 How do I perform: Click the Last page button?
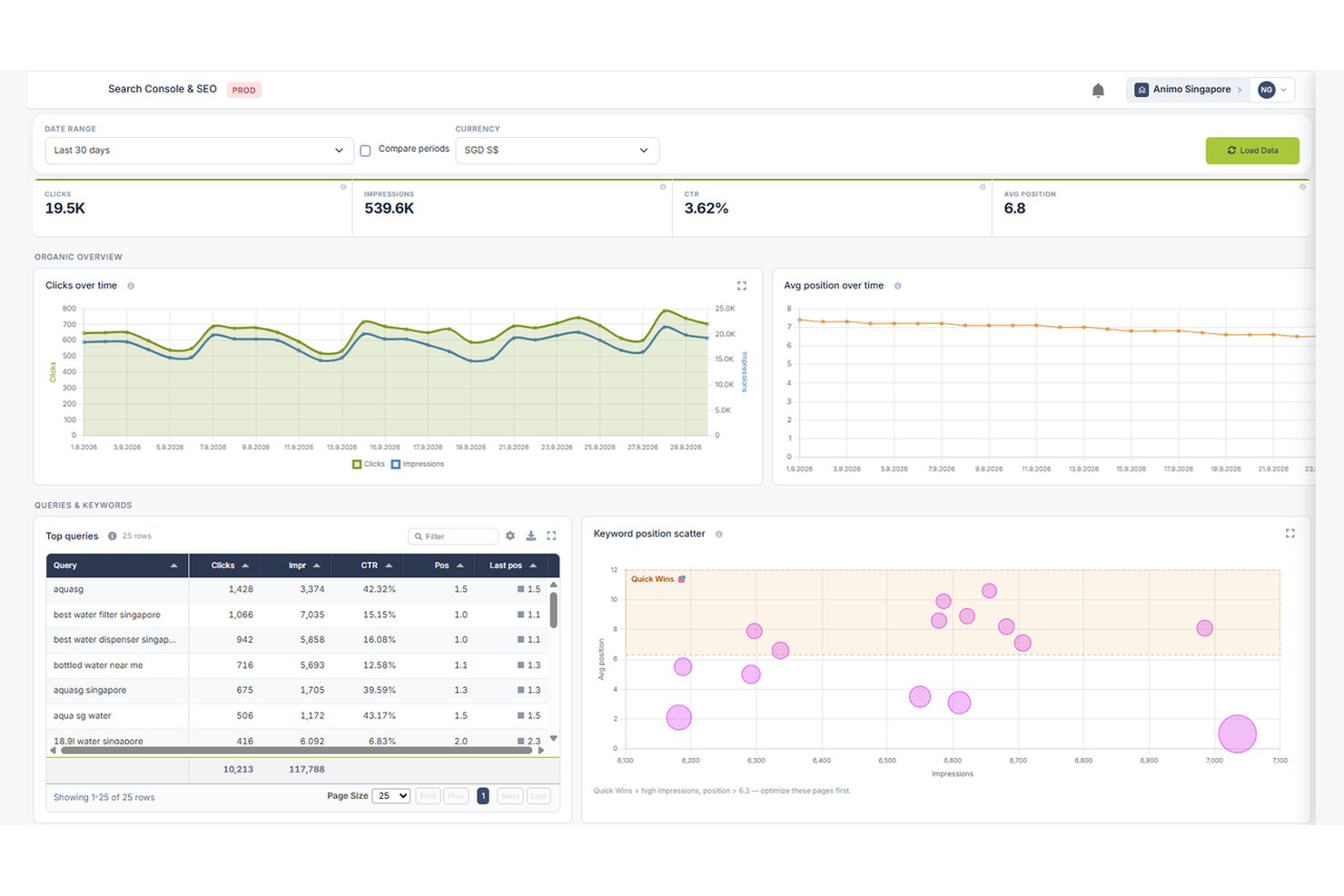click(x=539, y=796)
